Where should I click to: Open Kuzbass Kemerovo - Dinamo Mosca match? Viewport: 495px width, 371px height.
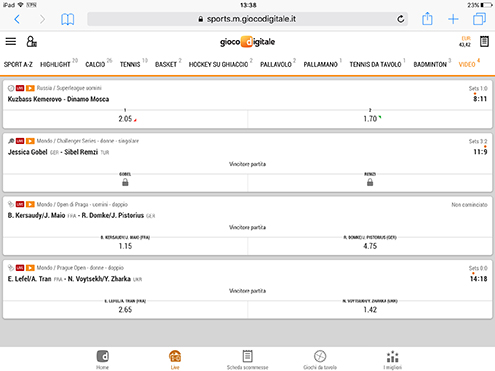58,99
